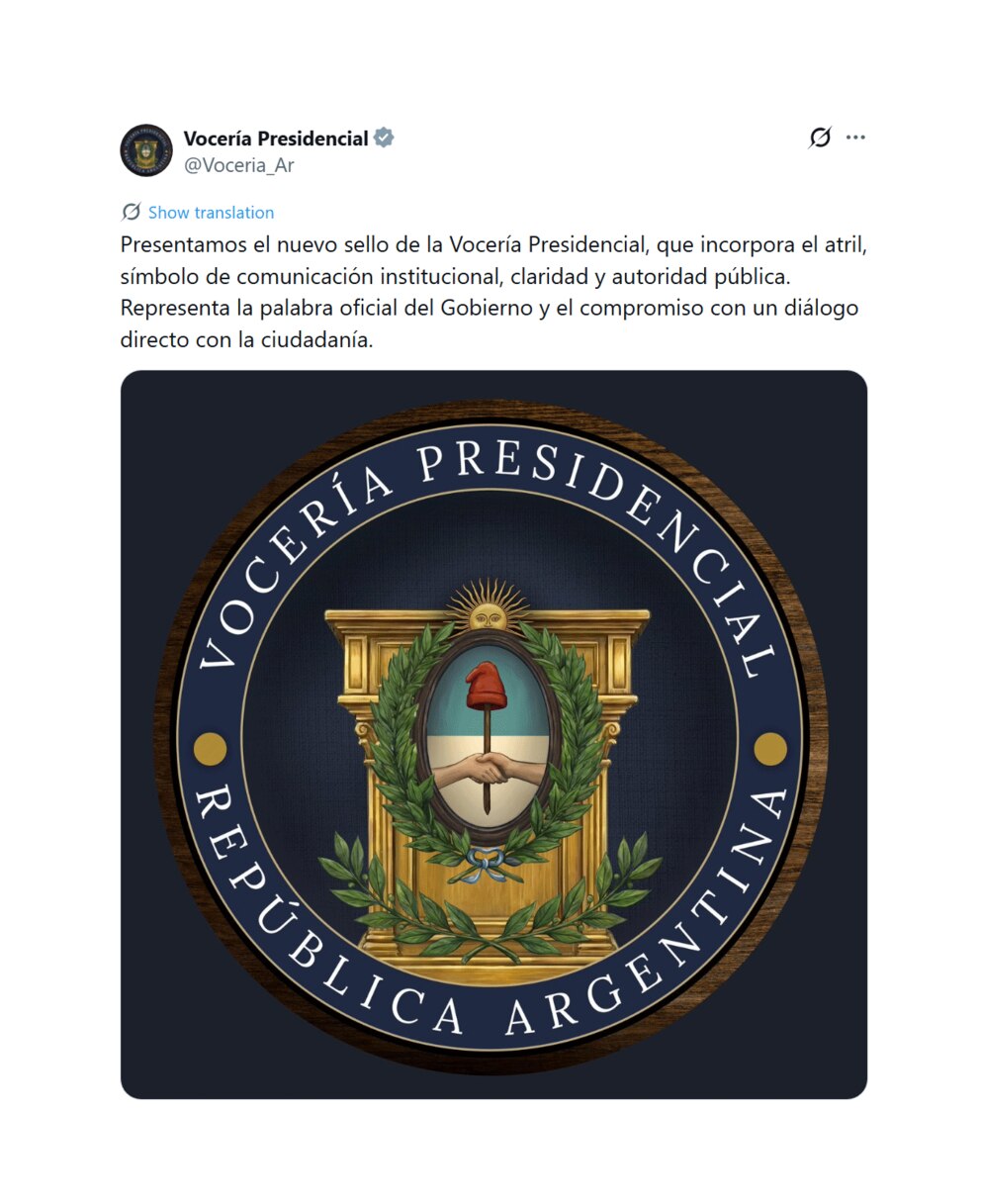
Task: Open the Vocería Presidencial display name link
Action: [x=276, y=139]
